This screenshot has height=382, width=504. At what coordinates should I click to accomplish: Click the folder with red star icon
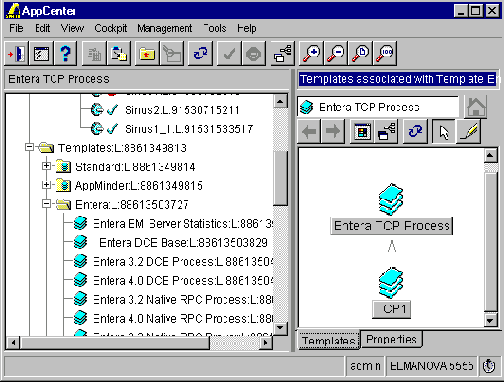pyautogui.click(x=147, y=53)
